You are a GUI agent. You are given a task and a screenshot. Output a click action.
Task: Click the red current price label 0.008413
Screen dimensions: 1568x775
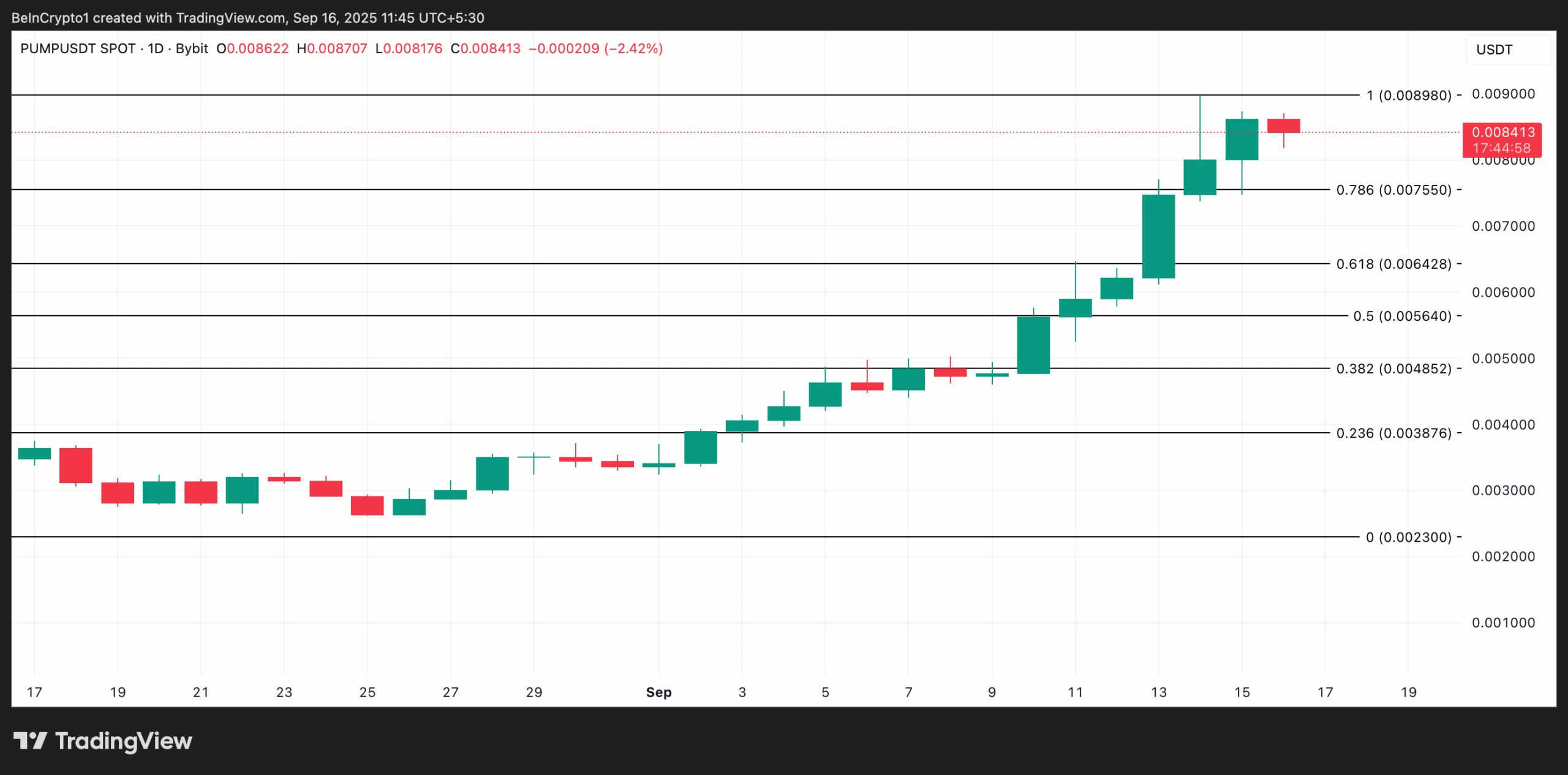[x=1502, y=140]
